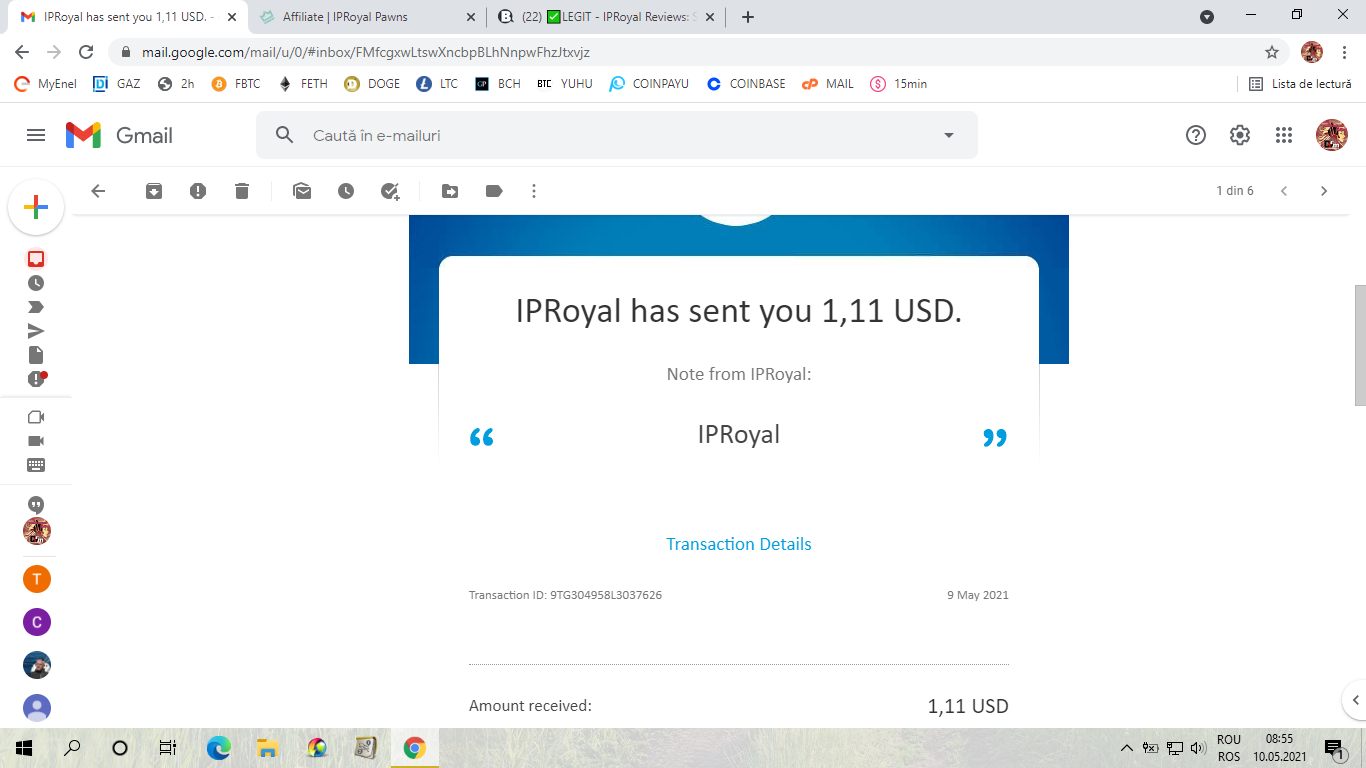The height and width of the screenshot is (768, 1366).
Task: Open Lista de lectură reading list
Action: click(x=1300, y=84)
